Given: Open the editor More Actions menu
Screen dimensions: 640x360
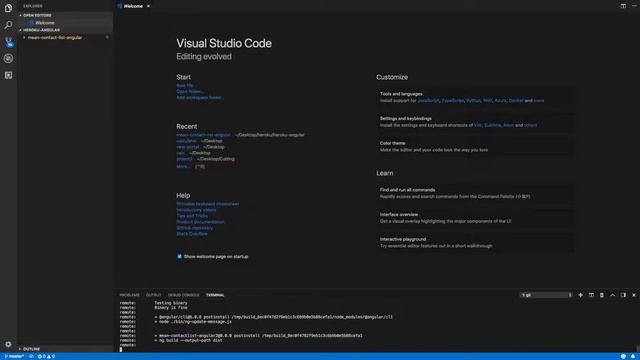Looking at the screenshot, I should click(x=634, y=6).
